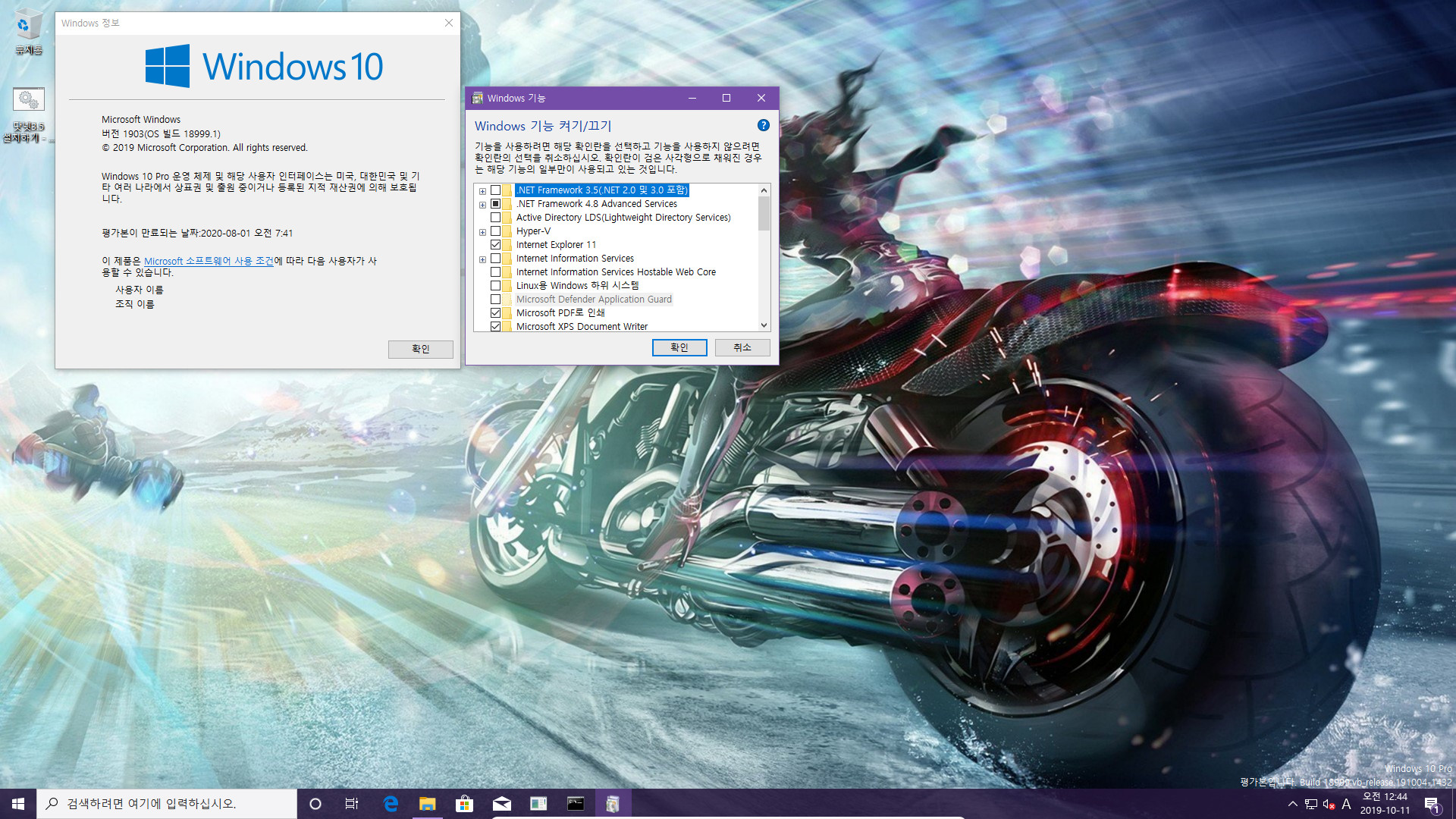
Task: Expand .NET Framework 4.8 Advanced Services node
Action: point(482,205)
